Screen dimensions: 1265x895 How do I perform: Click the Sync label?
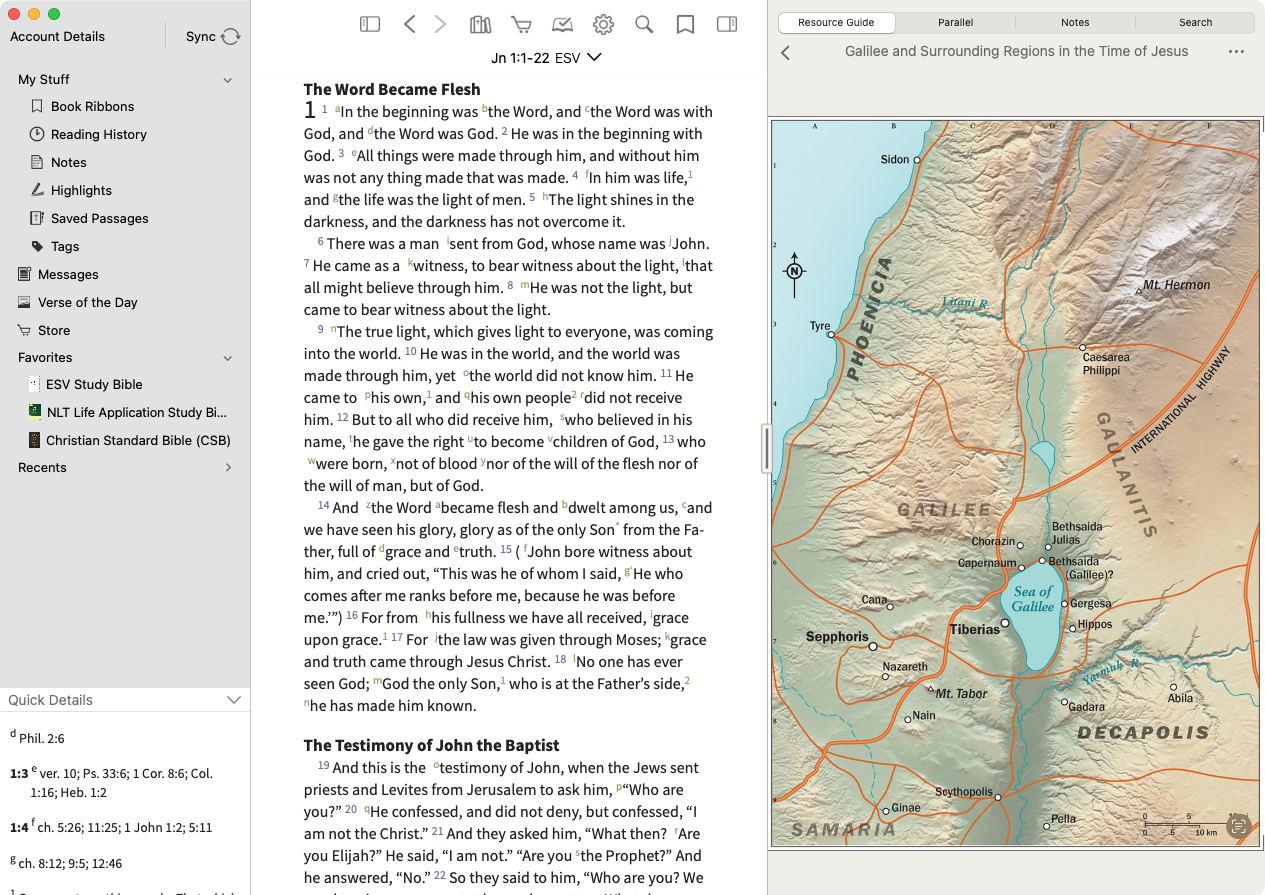(x=201, y=37)
